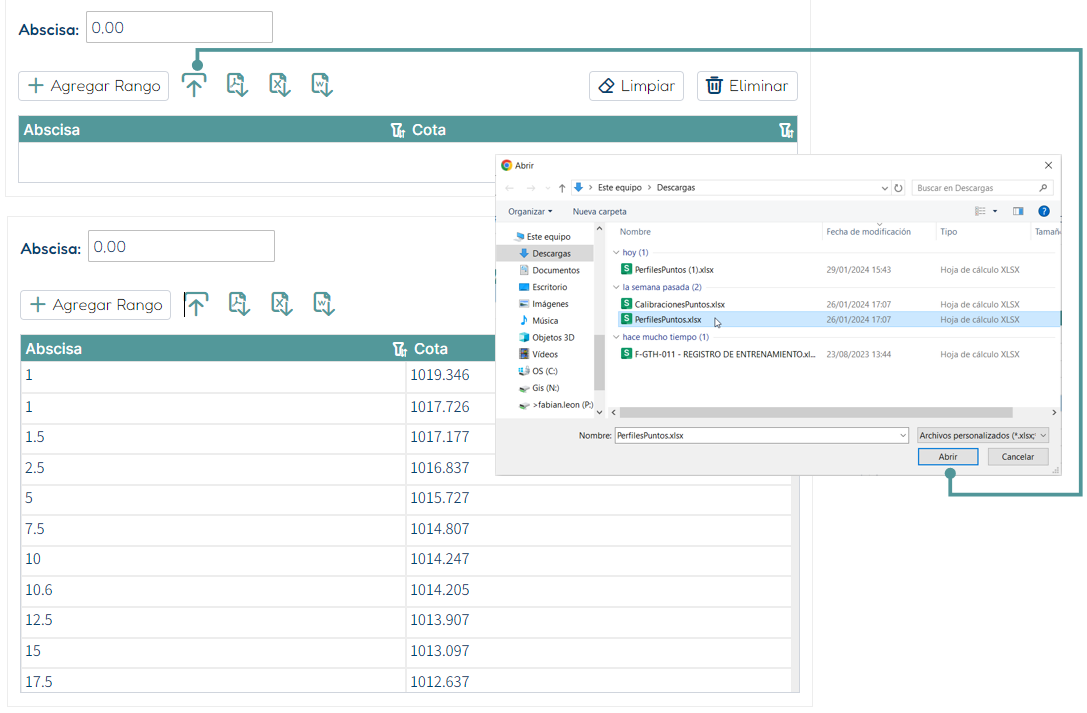The image size is (1087, 713).
Task: Click Agregar Rango in the filled-table panel
Action: pyautogui.click(x=96, y=305)
